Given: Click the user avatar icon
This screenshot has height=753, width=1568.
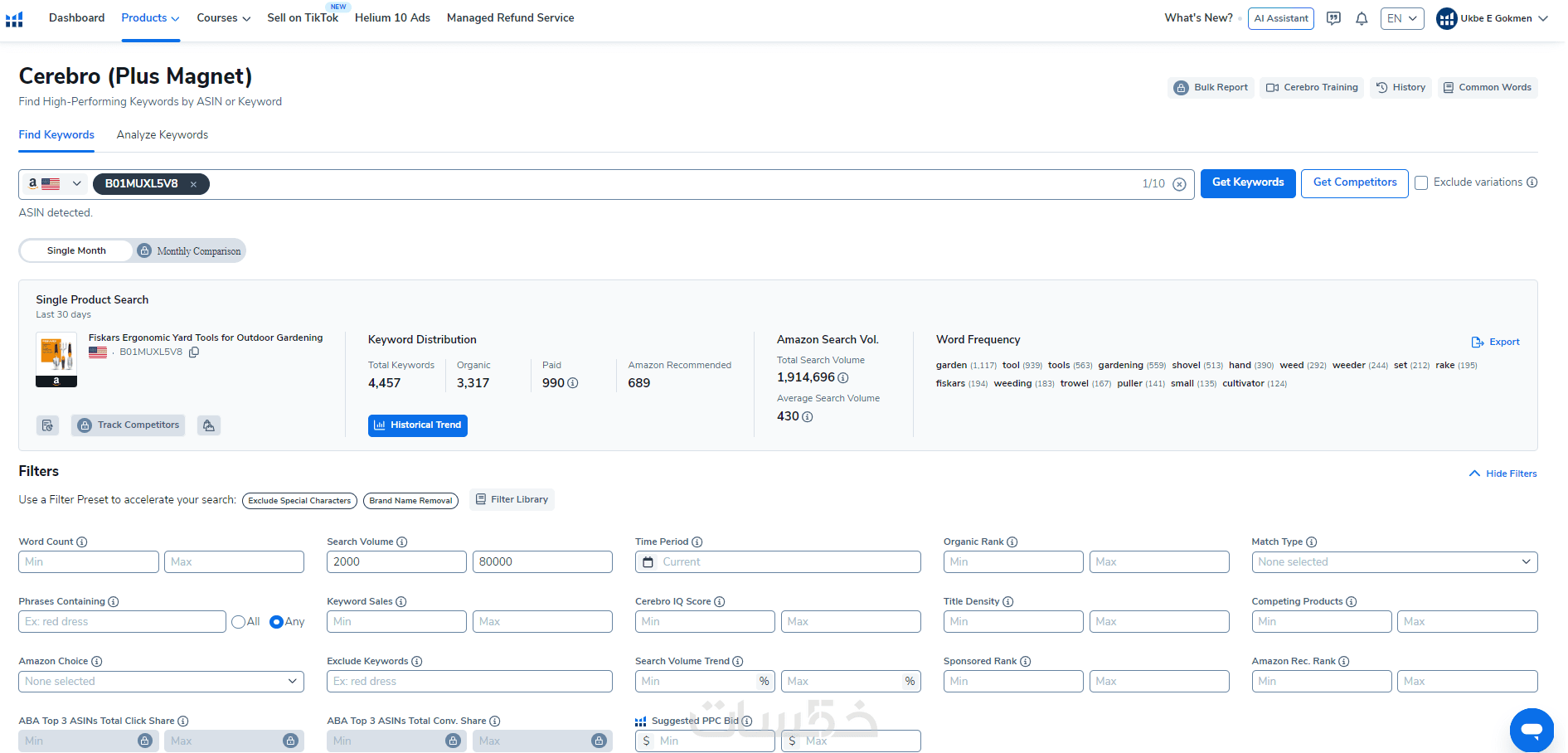Looking at the screenshot, I should pyautogui.click(x=1447, y=18).
